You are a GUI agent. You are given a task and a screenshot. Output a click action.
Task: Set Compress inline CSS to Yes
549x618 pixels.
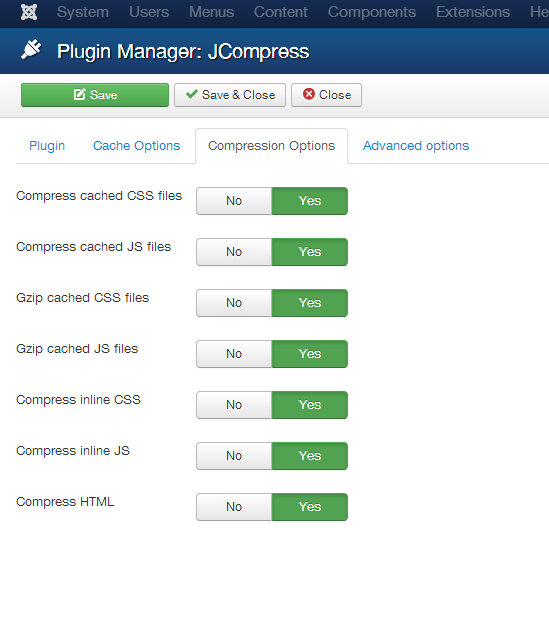click(x=310, y=405)
